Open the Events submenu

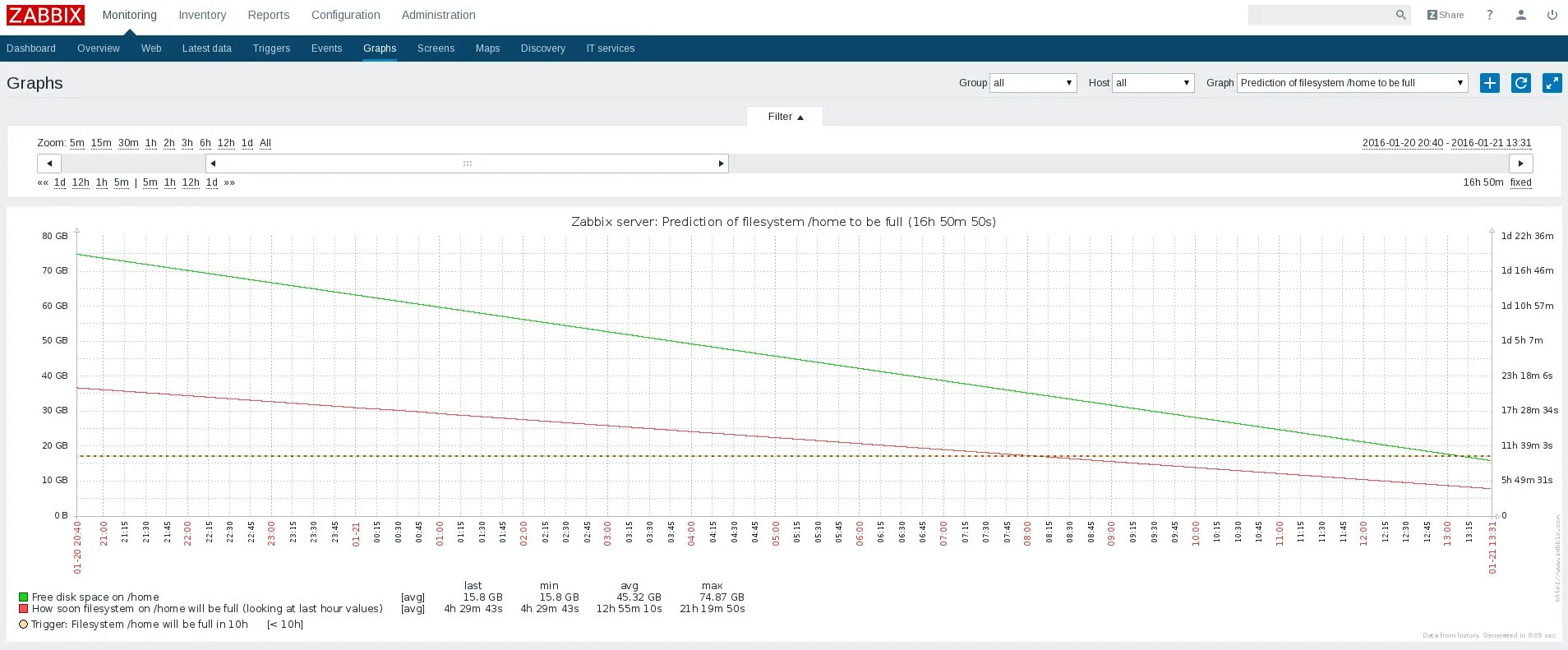tap(327, 48)
